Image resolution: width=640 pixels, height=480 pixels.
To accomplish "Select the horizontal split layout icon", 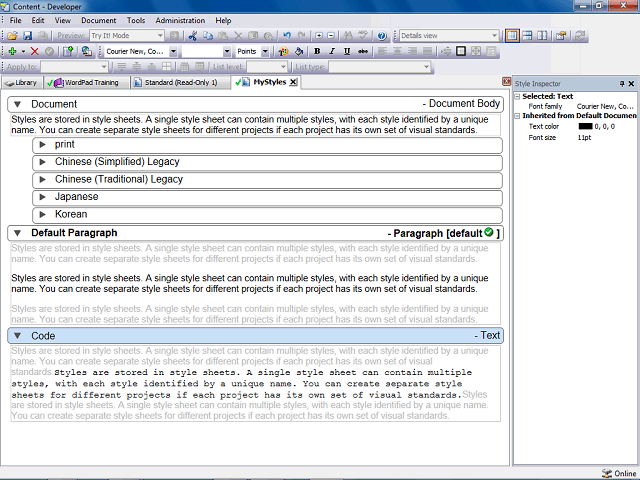I will click(x=527, y=36).
